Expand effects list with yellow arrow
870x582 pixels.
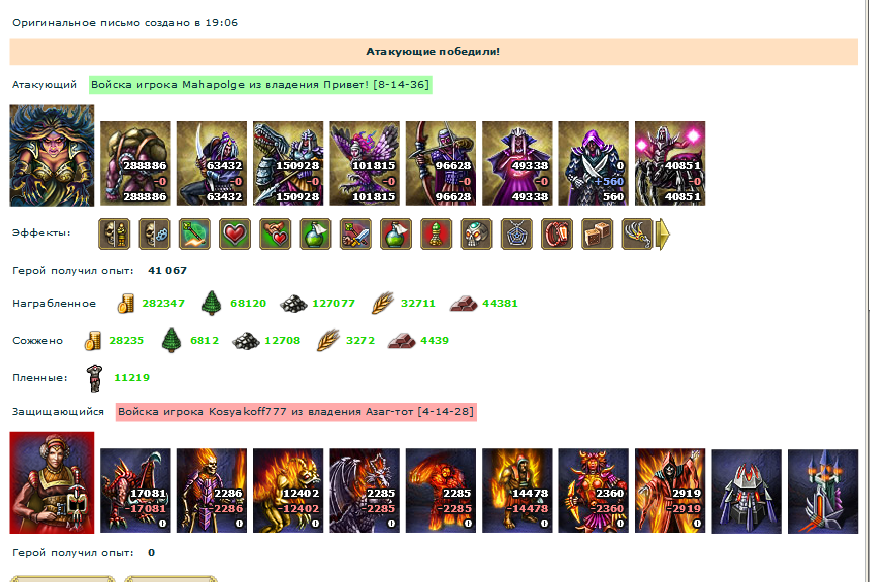663,234
